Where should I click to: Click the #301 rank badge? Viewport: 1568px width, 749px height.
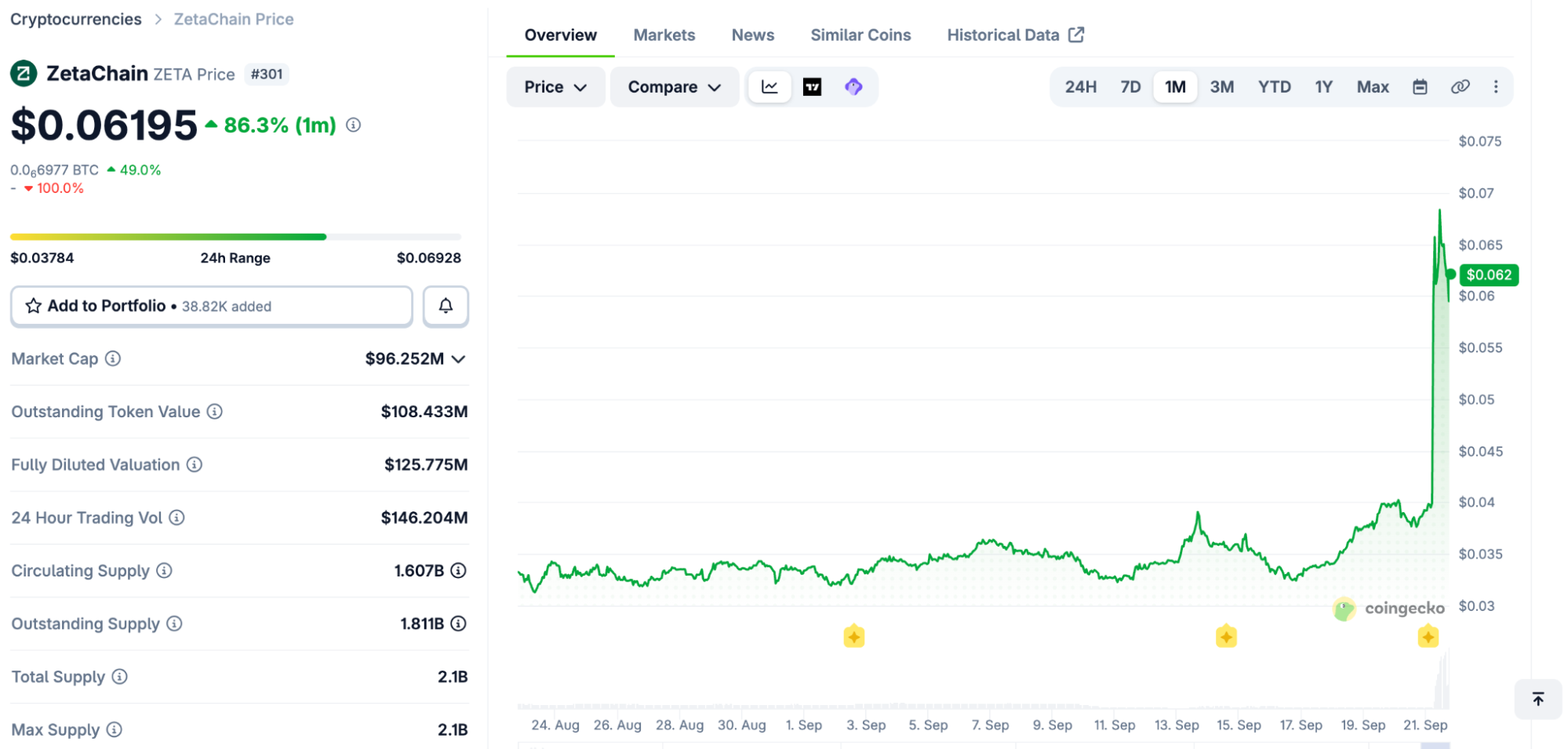click(267, 74)
